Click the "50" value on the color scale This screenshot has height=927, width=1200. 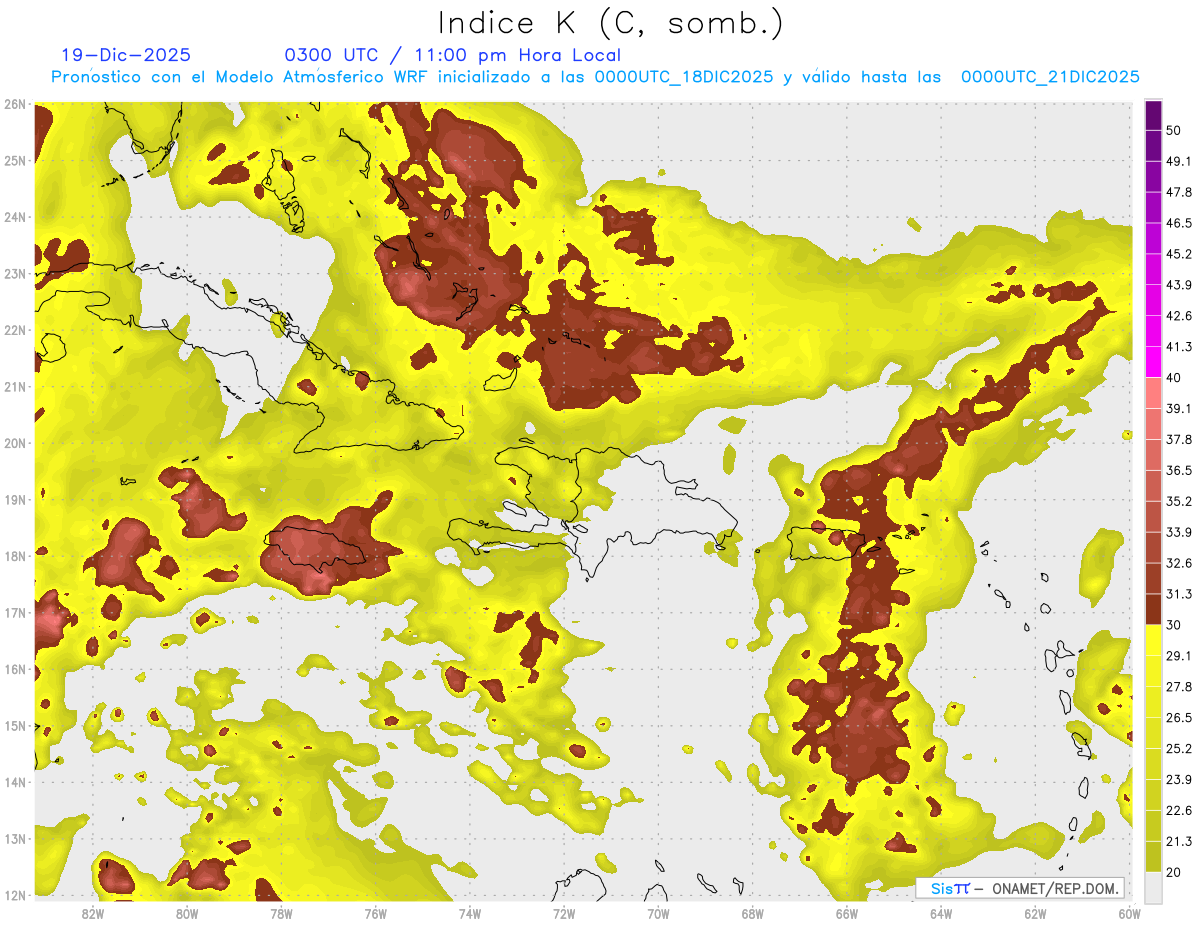pos(1174,130)
